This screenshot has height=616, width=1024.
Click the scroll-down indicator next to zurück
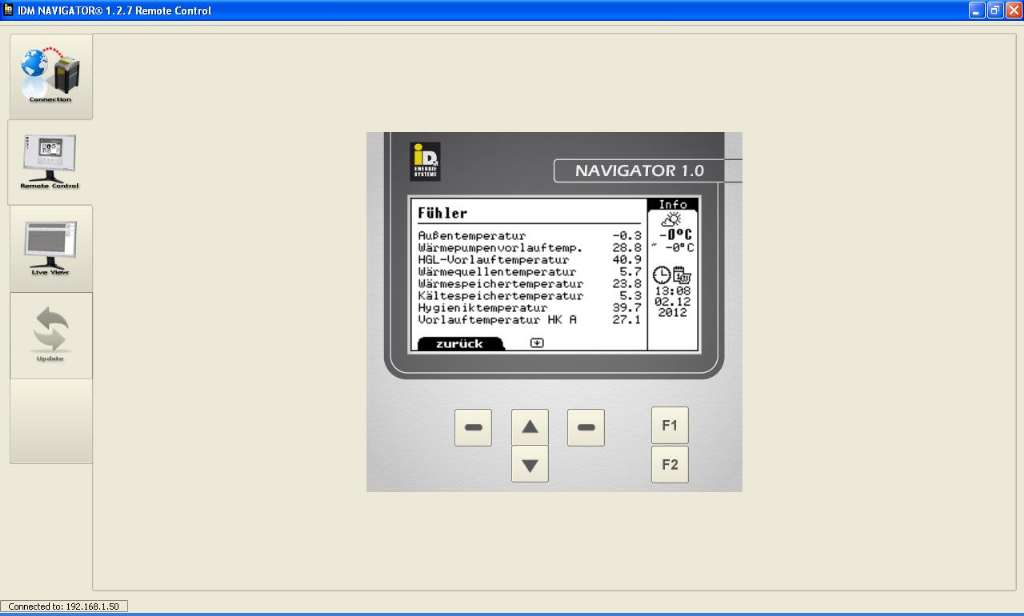coord(537,343)
